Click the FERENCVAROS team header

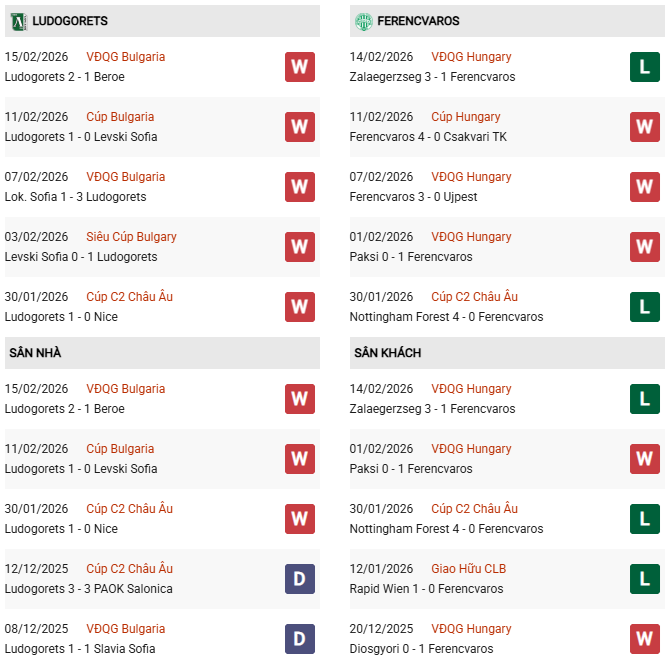[419, 21]
